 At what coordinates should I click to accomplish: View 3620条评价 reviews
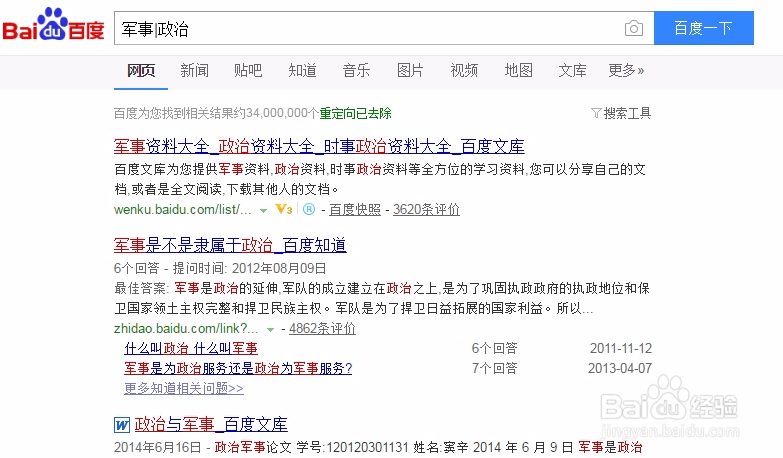[426, 209]
